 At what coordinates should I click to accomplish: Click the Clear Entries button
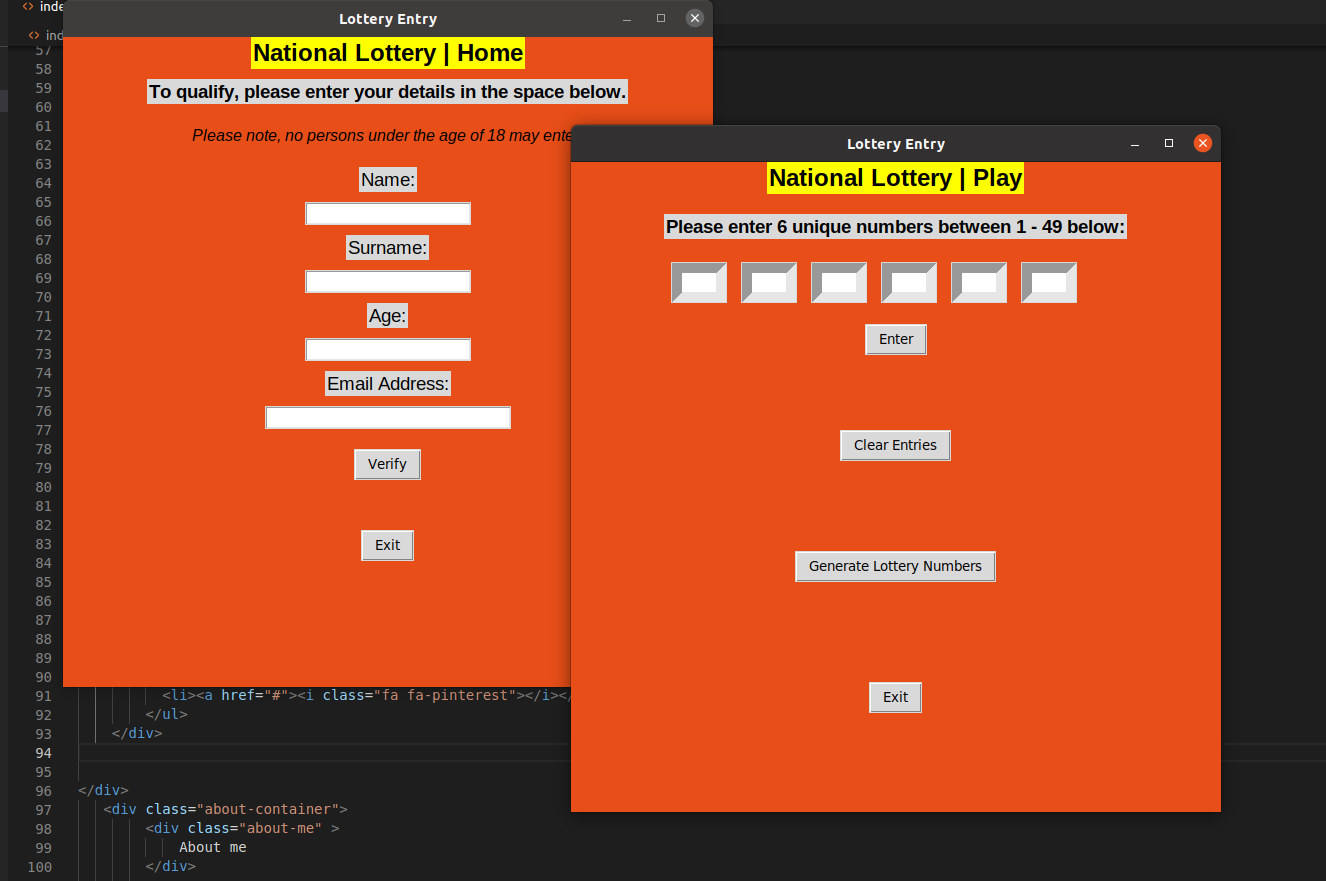[895, 445]
